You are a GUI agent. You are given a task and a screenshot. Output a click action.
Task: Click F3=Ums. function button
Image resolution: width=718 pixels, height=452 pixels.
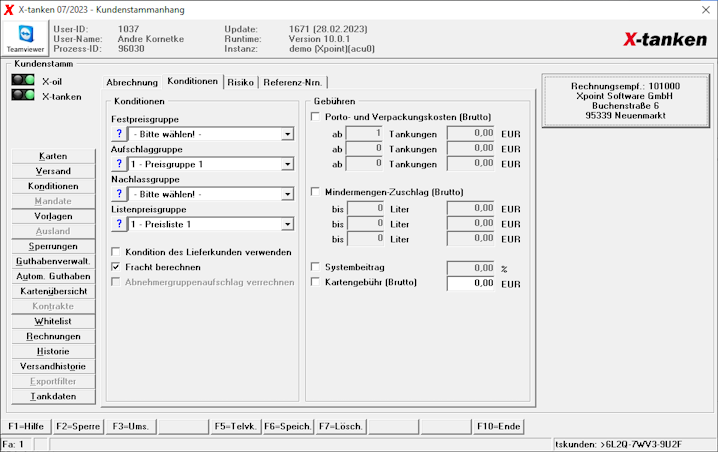click(x=131, y=426)
